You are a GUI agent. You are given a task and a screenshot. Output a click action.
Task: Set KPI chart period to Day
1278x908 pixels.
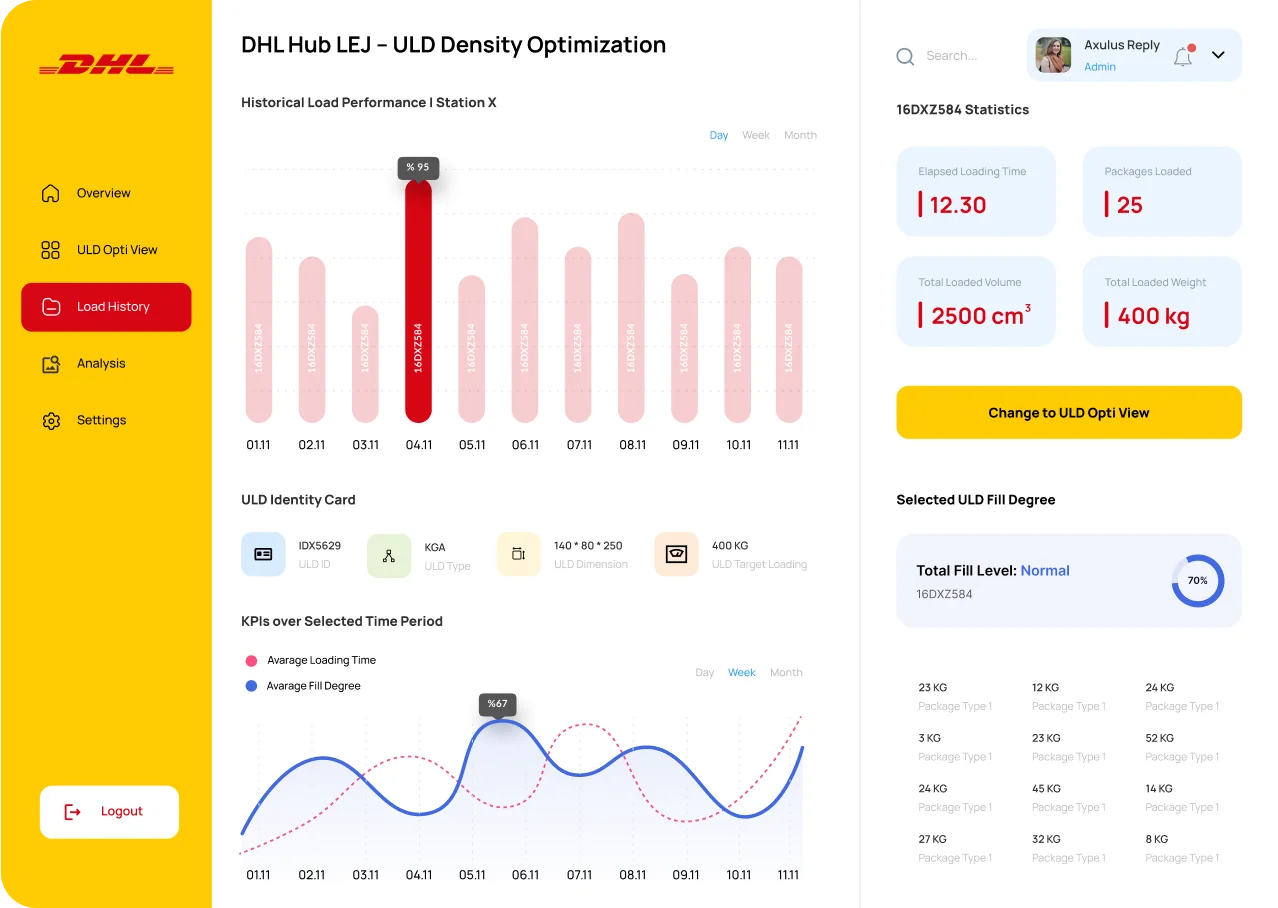tap(704, 673)
